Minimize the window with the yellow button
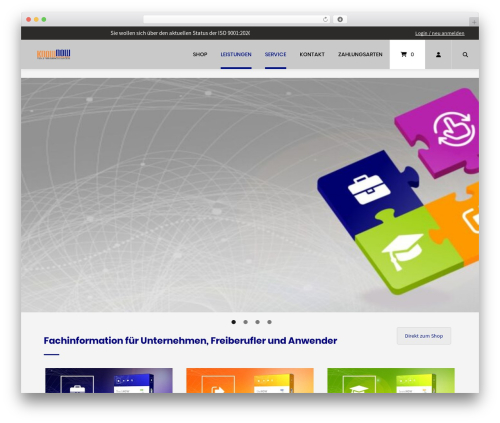 tap(36, 20)
